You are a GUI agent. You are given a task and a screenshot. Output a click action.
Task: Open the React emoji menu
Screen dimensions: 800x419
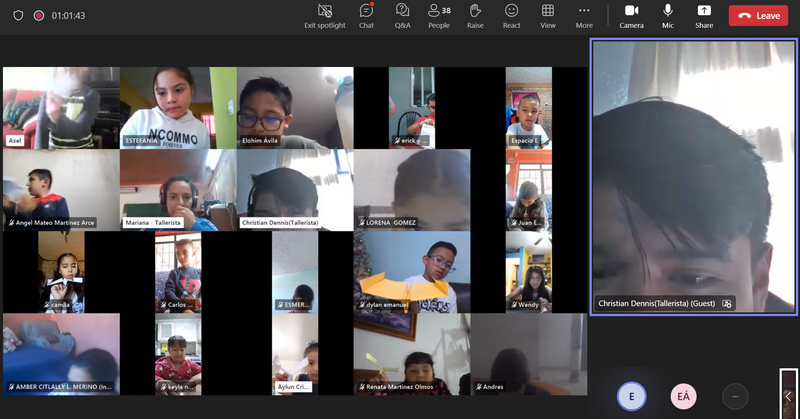tap(511, 16)
